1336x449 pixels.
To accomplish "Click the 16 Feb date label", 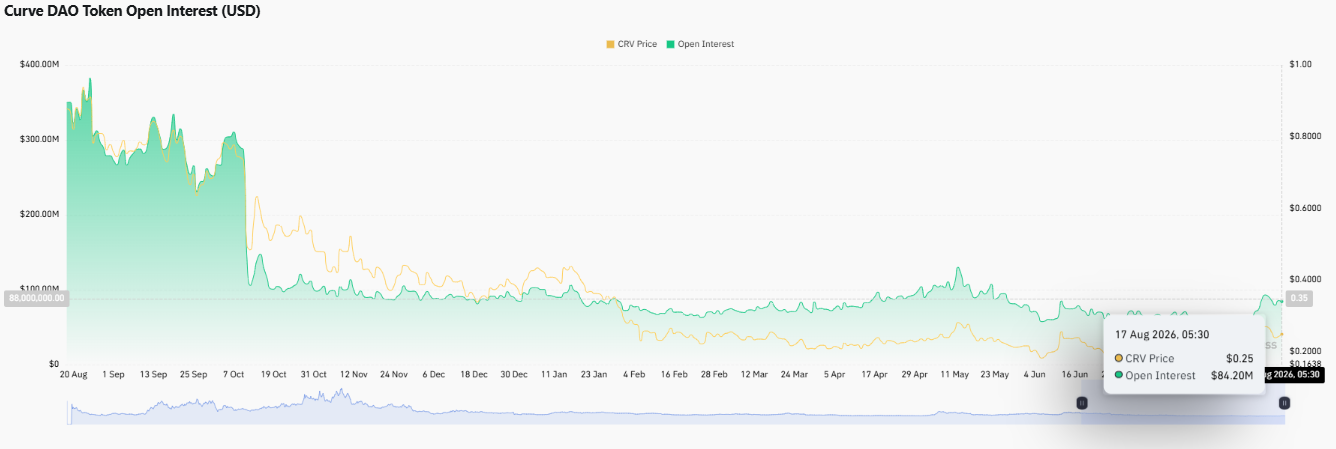I will [673, 374].
